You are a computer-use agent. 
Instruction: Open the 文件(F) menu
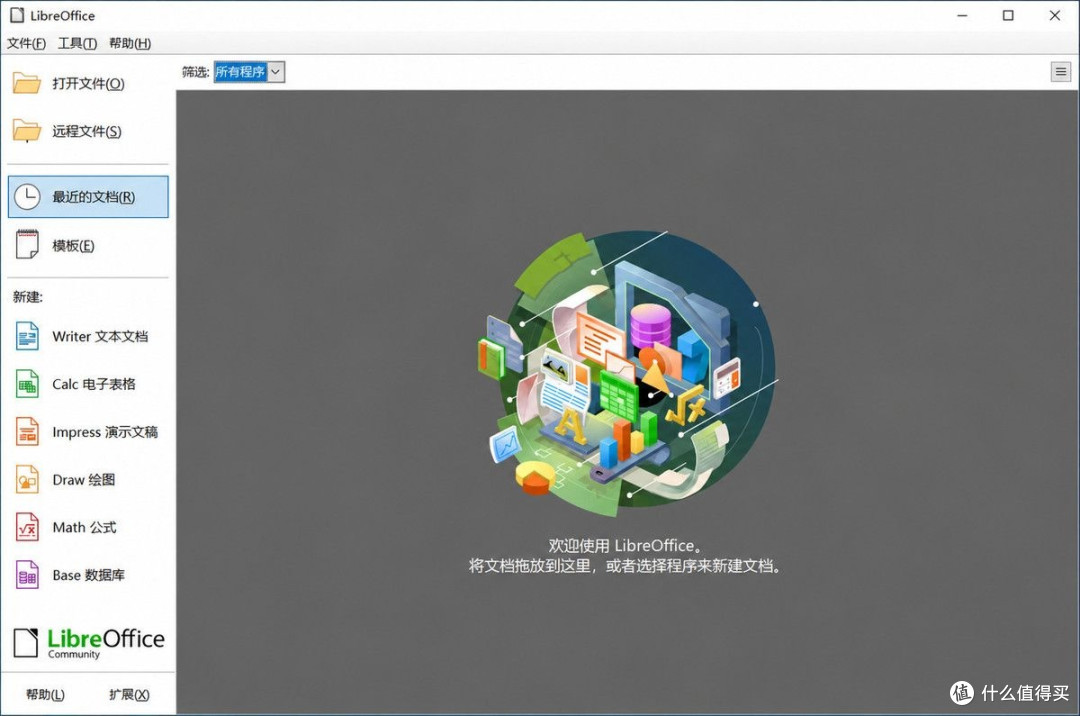tap(26, 43)
